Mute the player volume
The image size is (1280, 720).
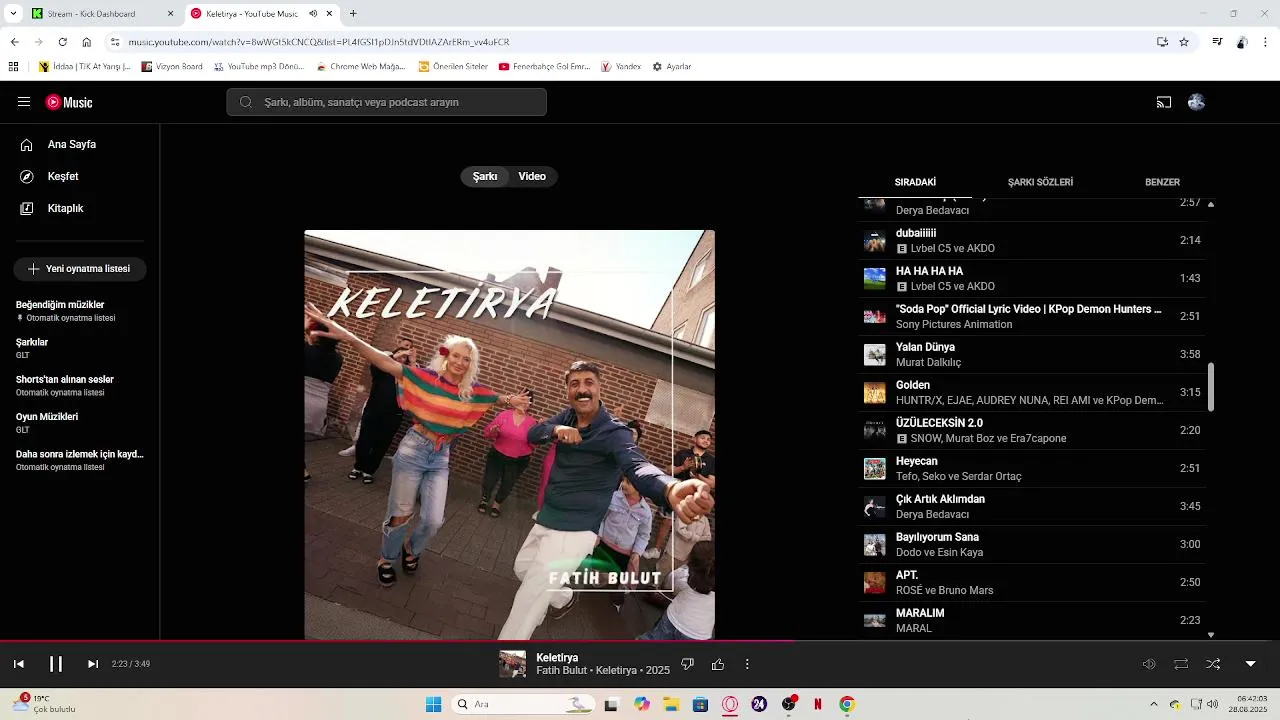pyautogui.click(x=1149, y=664)
